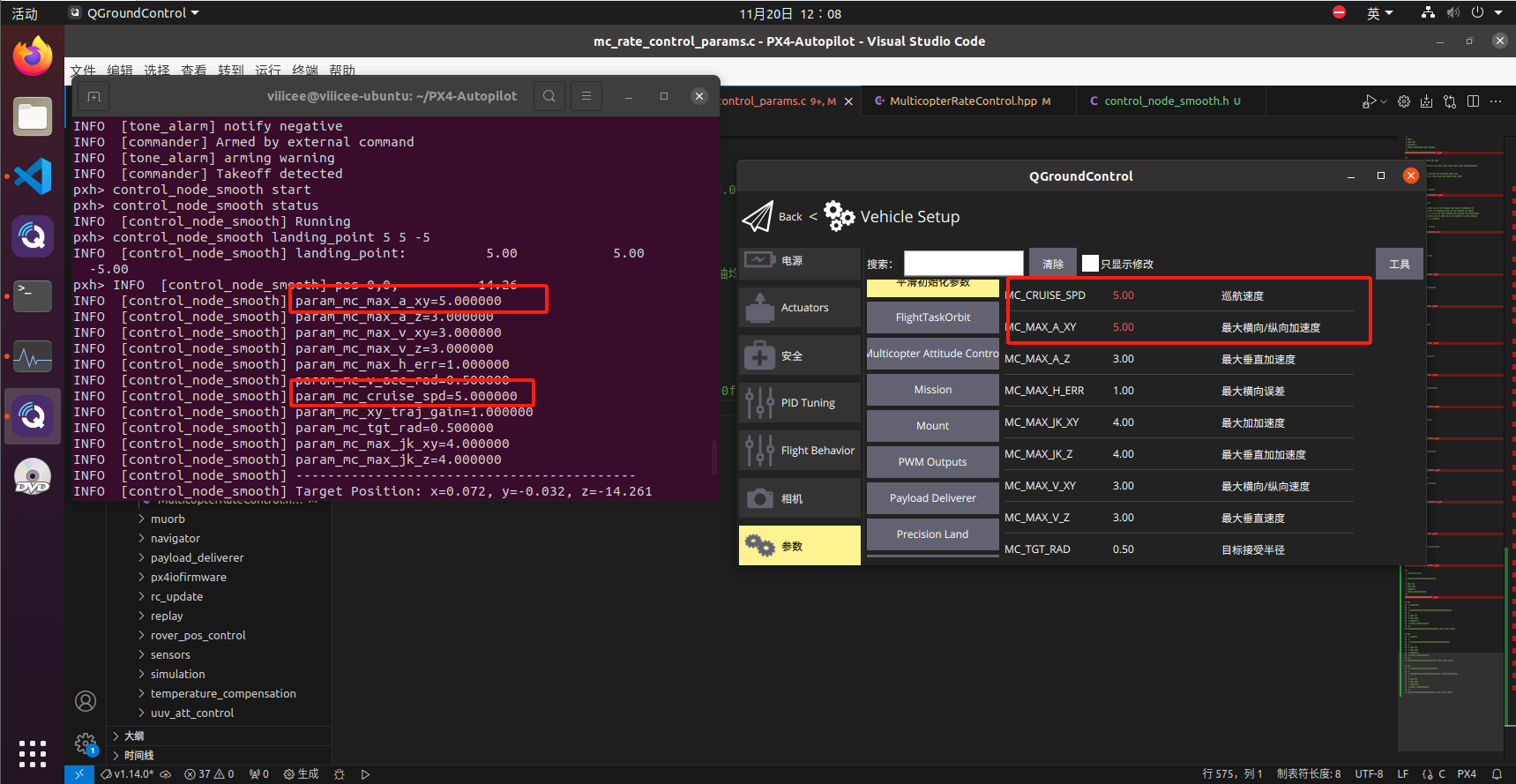Expand the navigator folder
Viewport: 1516px width, 784px height.
point(175,539)
